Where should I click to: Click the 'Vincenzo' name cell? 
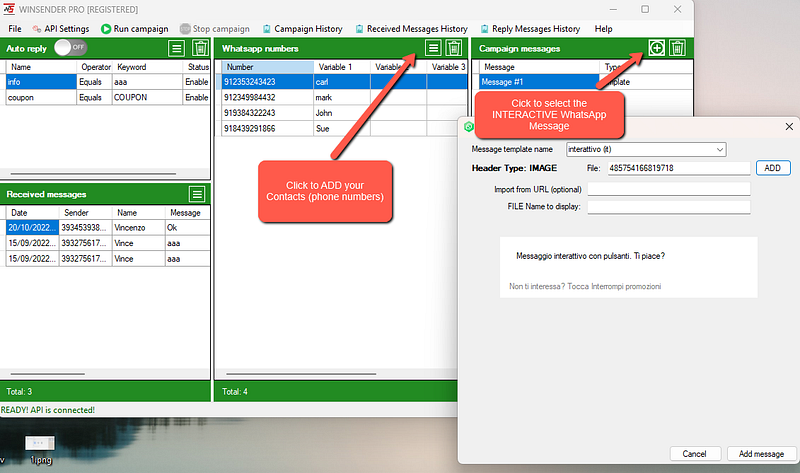pyautogui.click(x=138, y=228)
